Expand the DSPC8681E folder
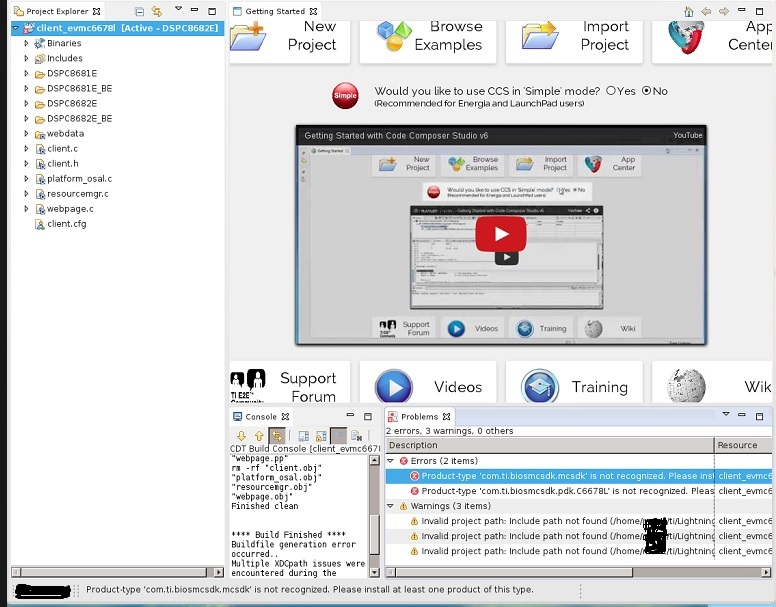Screen dimensions: 776x607 click(26, 74)
